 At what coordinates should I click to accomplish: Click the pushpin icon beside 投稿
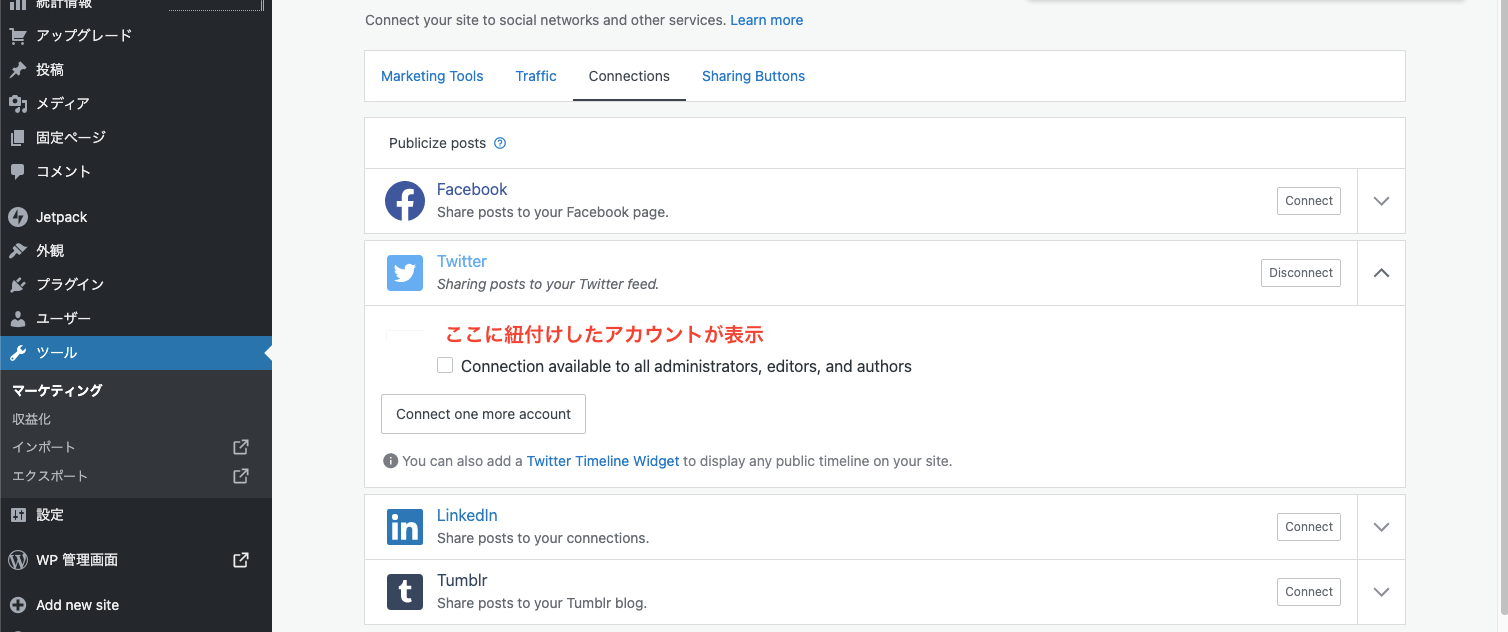(18, 70)
